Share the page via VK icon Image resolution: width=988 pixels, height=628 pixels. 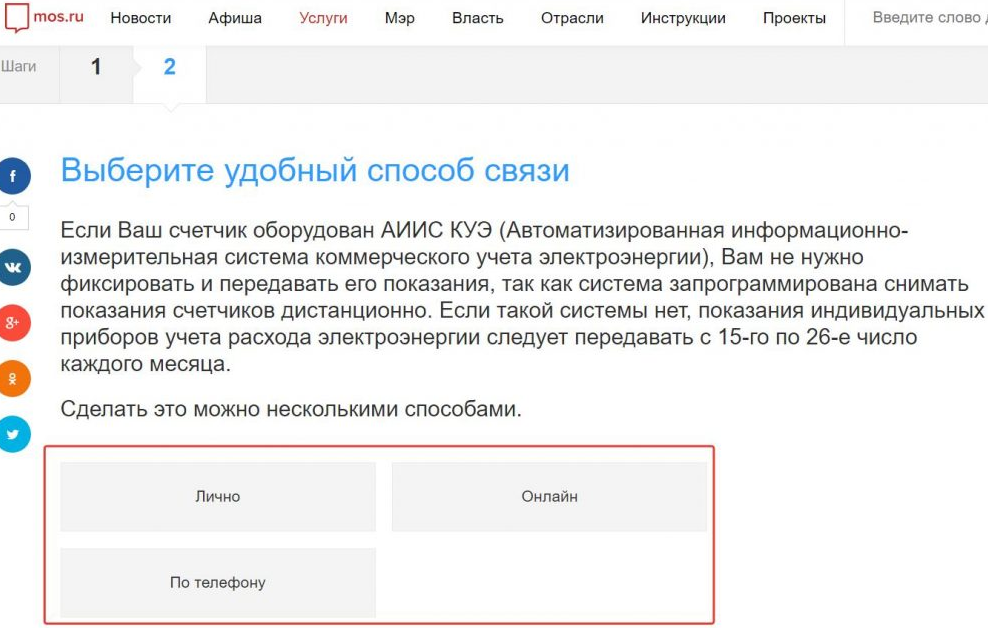tap(14, 268)
